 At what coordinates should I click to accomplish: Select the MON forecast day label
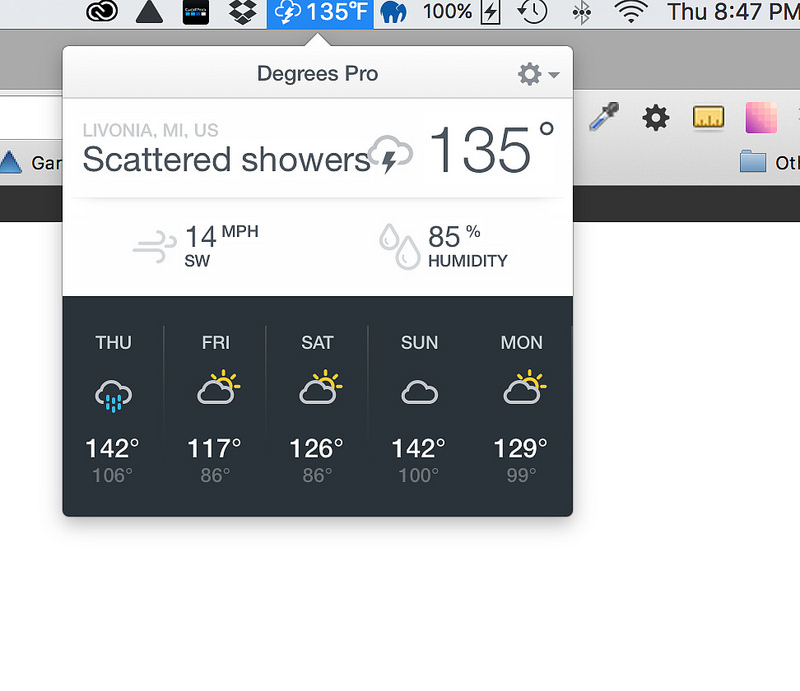521,342
